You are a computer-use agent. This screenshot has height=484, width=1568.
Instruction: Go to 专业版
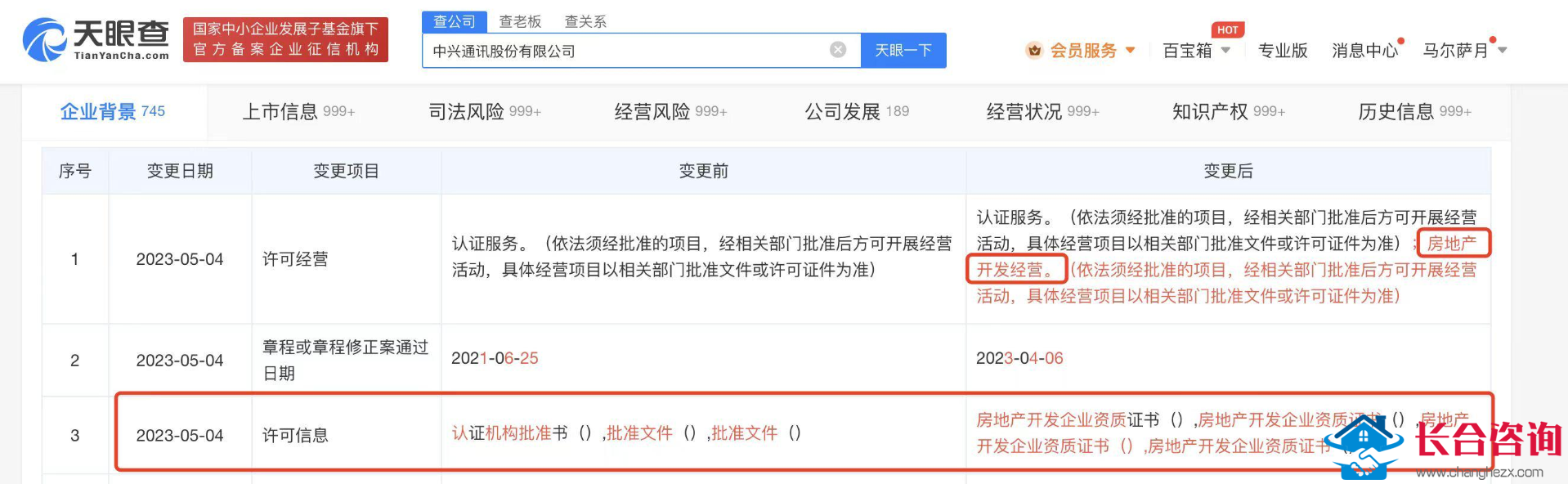pos(1283,51)
